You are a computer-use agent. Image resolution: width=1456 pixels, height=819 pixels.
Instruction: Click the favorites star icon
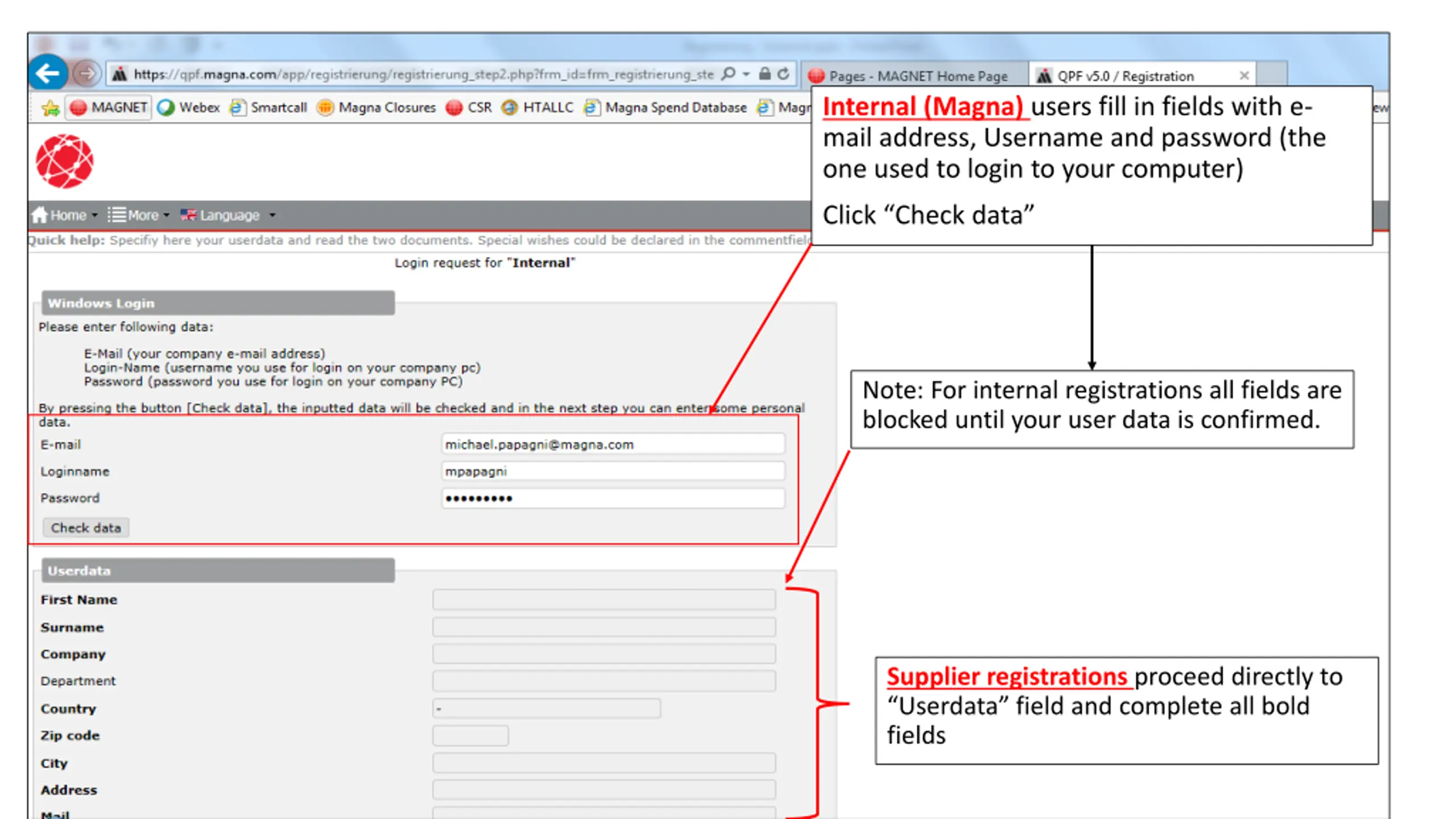click(50, 107)
